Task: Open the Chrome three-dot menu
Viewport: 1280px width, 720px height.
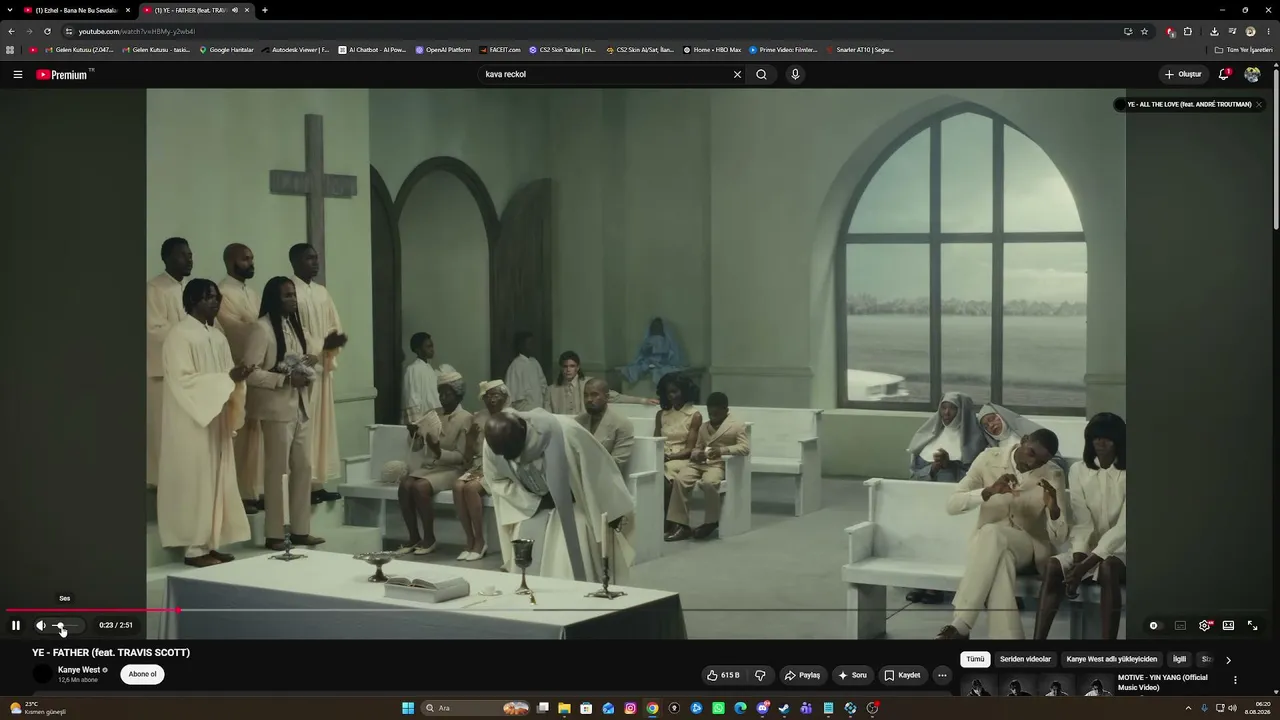Action: pyautogui.click(x=1269, y=31)
